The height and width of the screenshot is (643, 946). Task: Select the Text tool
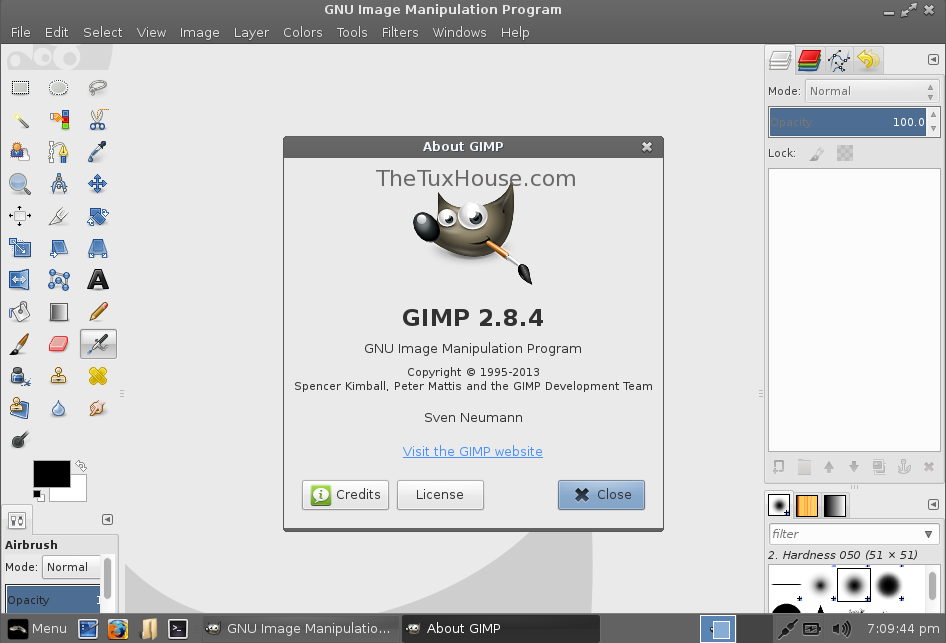97,280
